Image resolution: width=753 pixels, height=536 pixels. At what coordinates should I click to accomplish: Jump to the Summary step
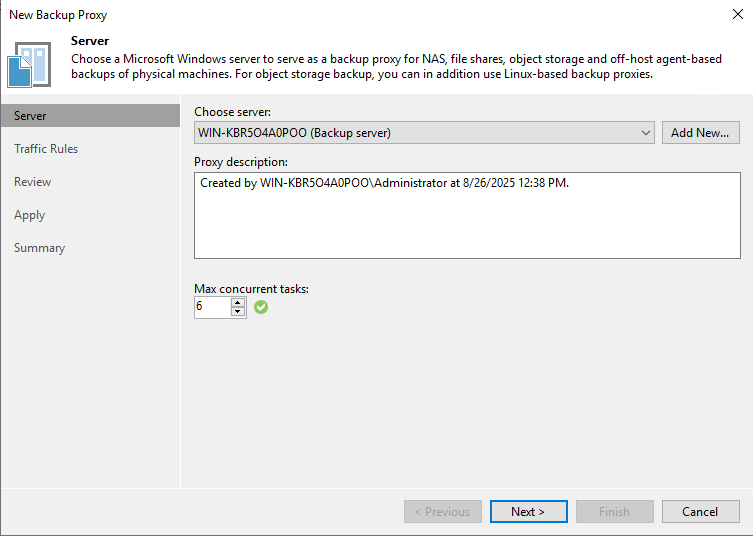click(39, 248)
